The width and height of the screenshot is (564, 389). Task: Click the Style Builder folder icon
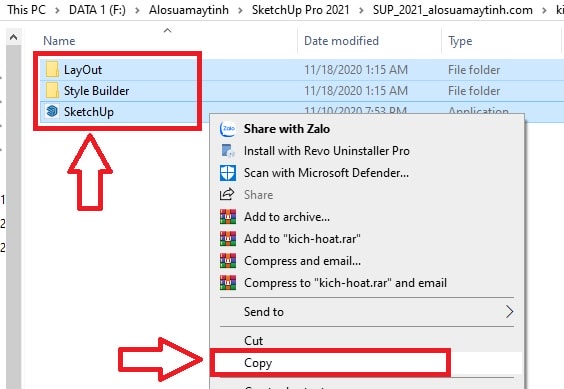tap(52, 90)
